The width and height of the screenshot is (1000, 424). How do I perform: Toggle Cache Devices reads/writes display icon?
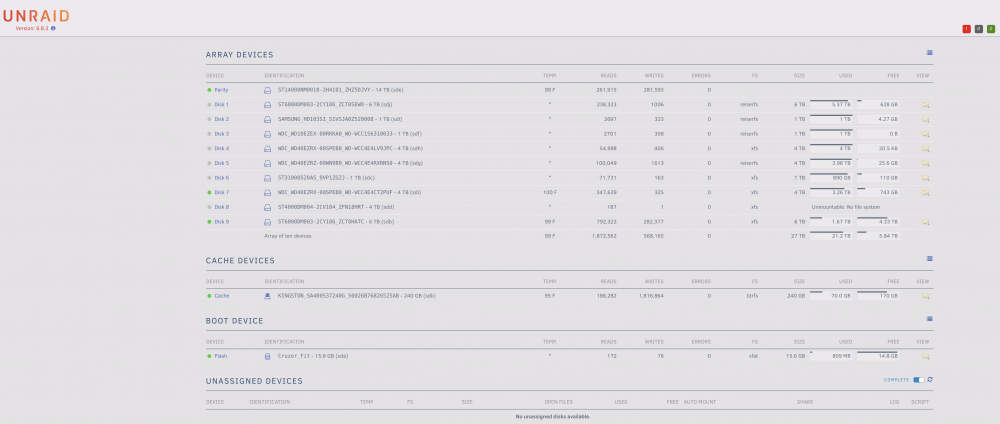[929, 259]
